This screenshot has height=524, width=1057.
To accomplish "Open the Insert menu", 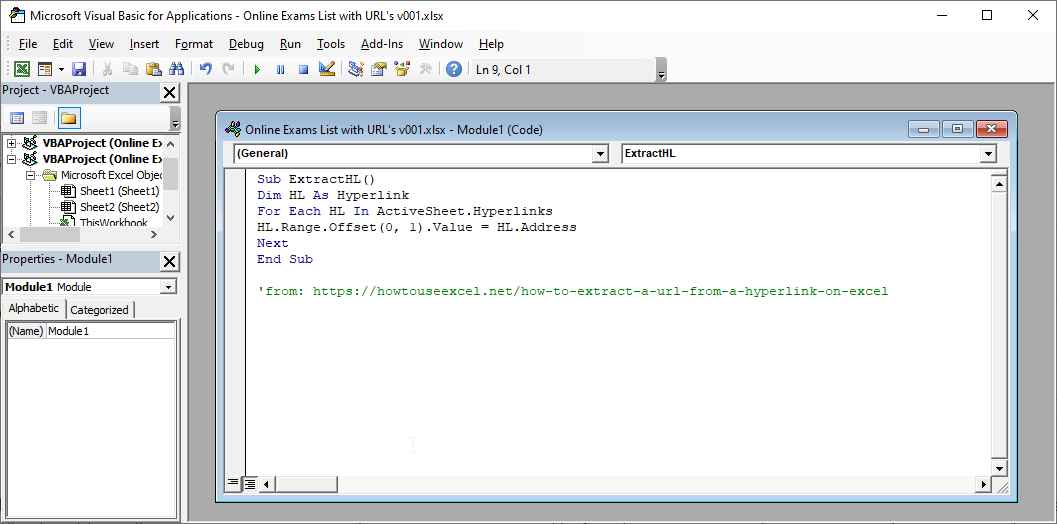I will point(144,44).
